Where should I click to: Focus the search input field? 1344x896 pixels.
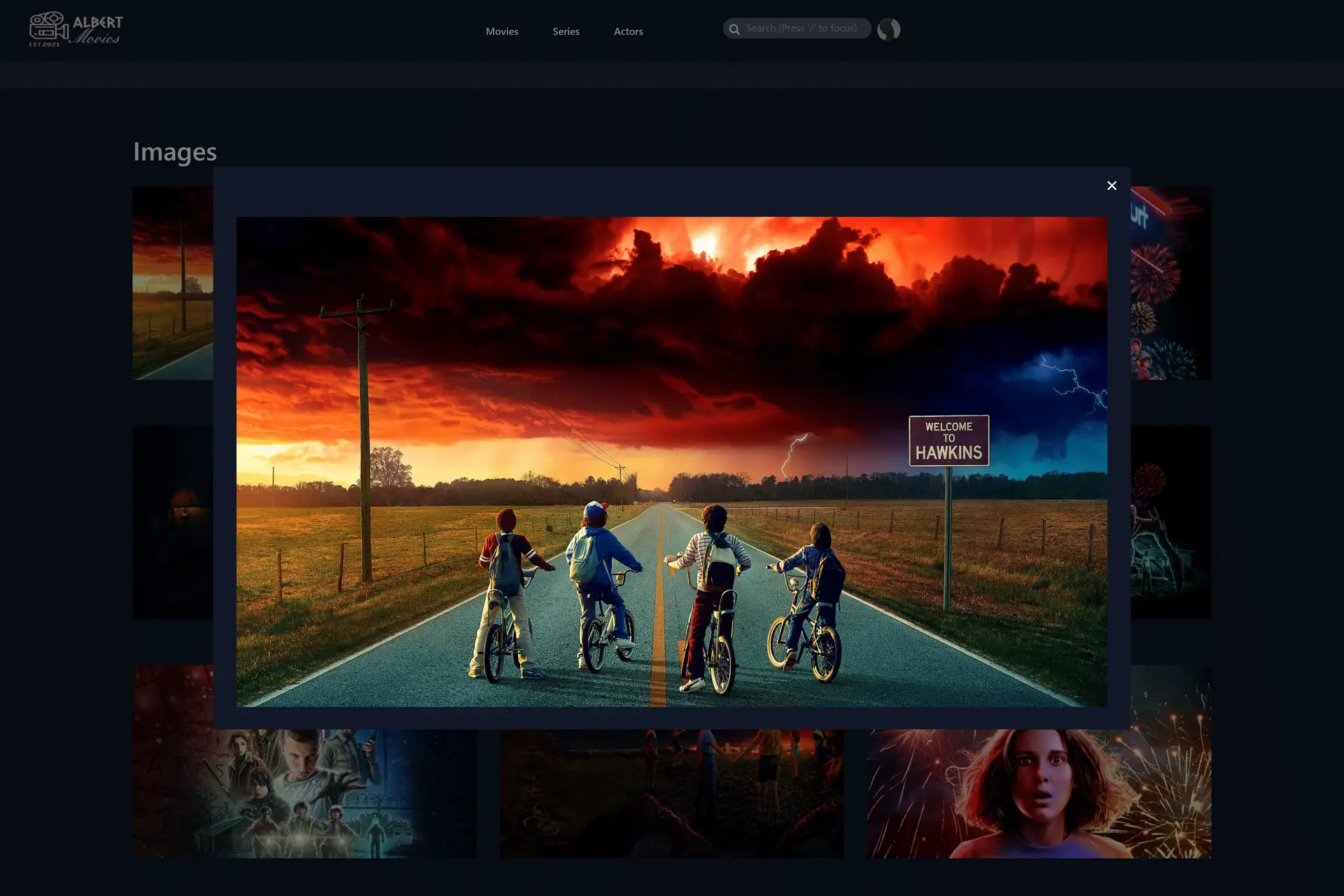point(801,29)
